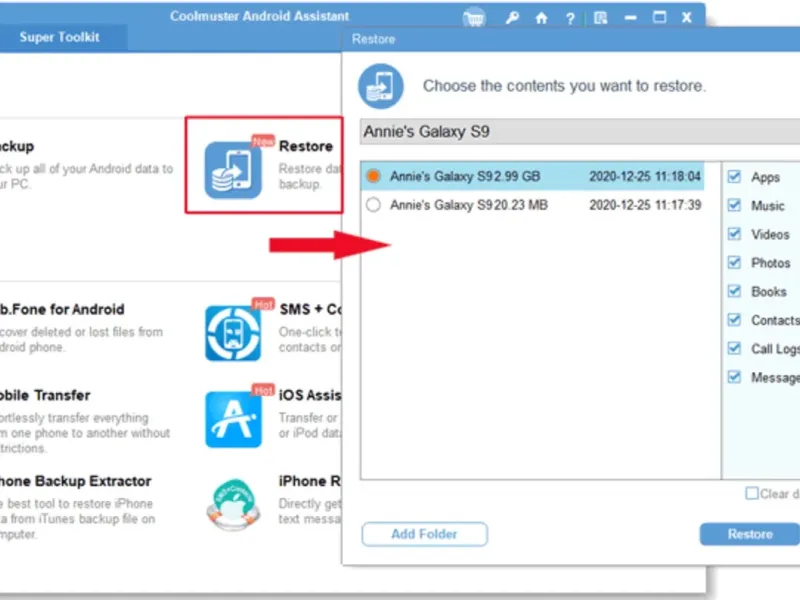Click the Backup heading in Super Toolkit

[x=17, y=146]
